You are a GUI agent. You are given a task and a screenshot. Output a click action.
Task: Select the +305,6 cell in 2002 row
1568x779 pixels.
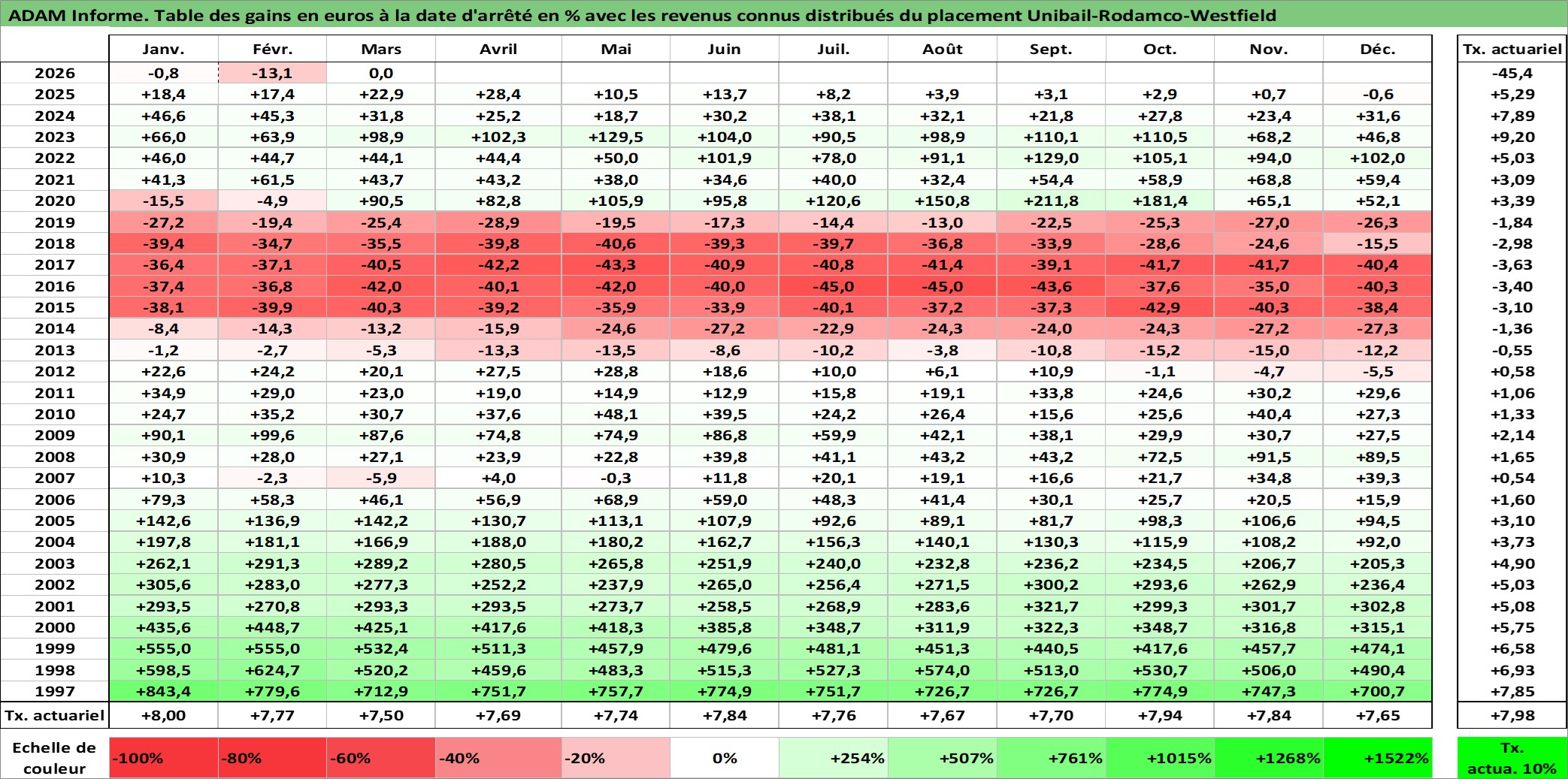pos(163,584)
